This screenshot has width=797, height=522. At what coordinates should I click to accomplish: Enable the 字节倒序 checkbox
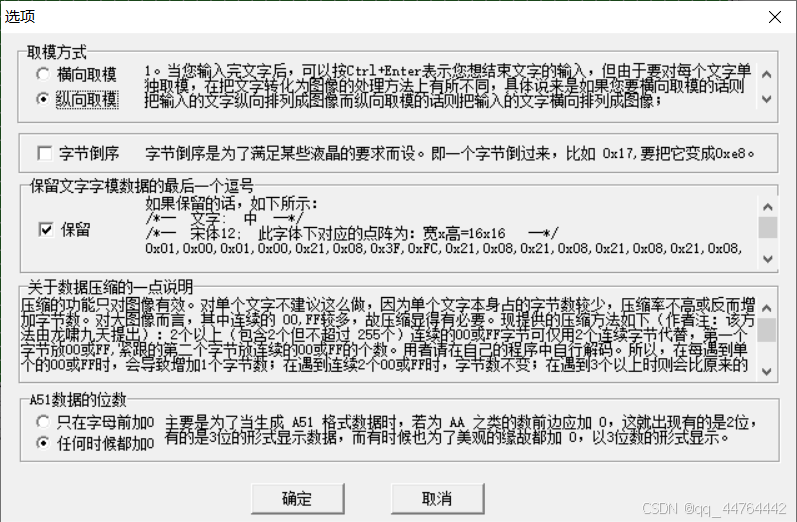(78, 153)
